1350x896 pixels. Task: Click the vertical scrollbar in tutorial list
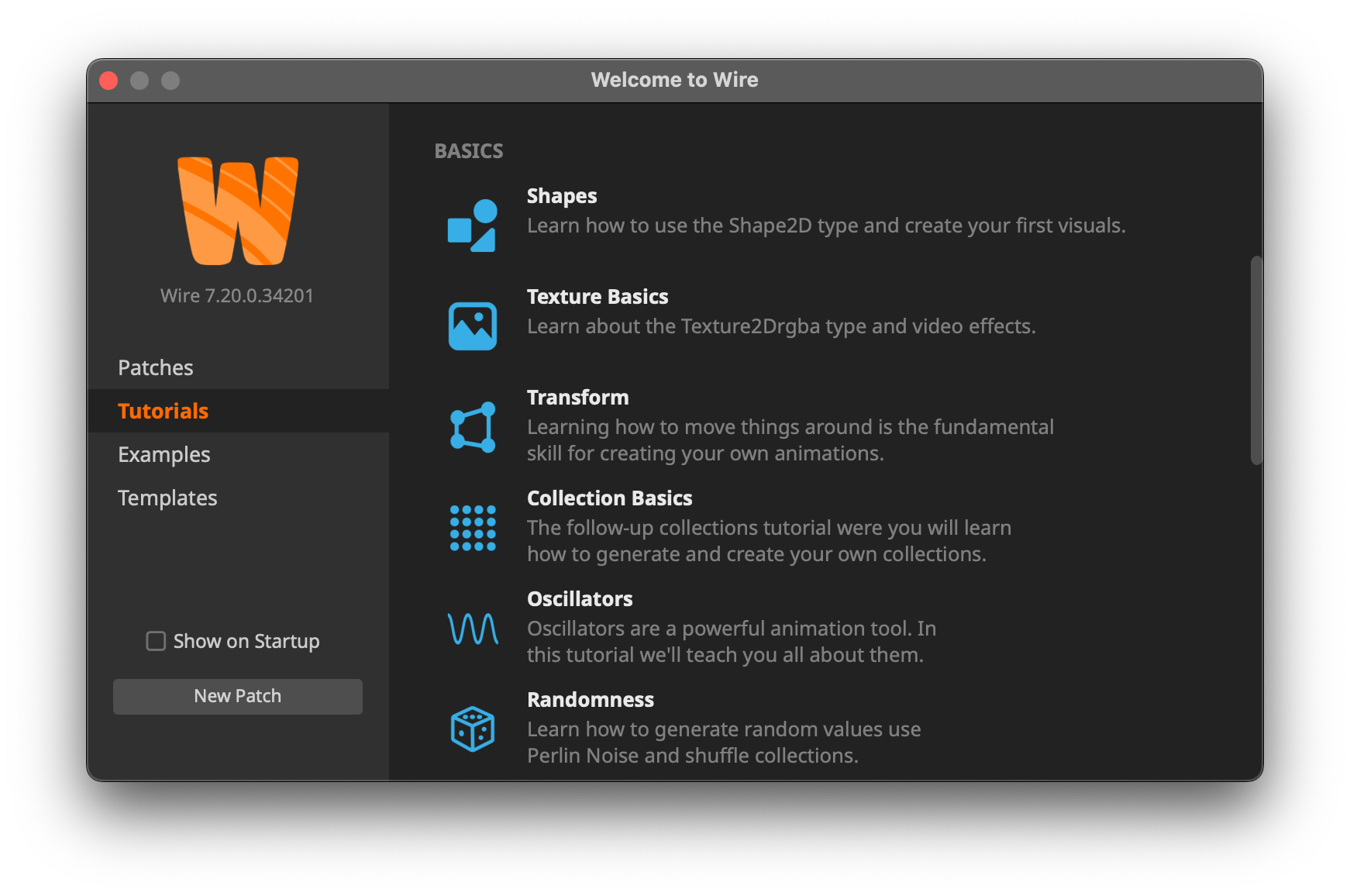click(x=1256, y=360)
